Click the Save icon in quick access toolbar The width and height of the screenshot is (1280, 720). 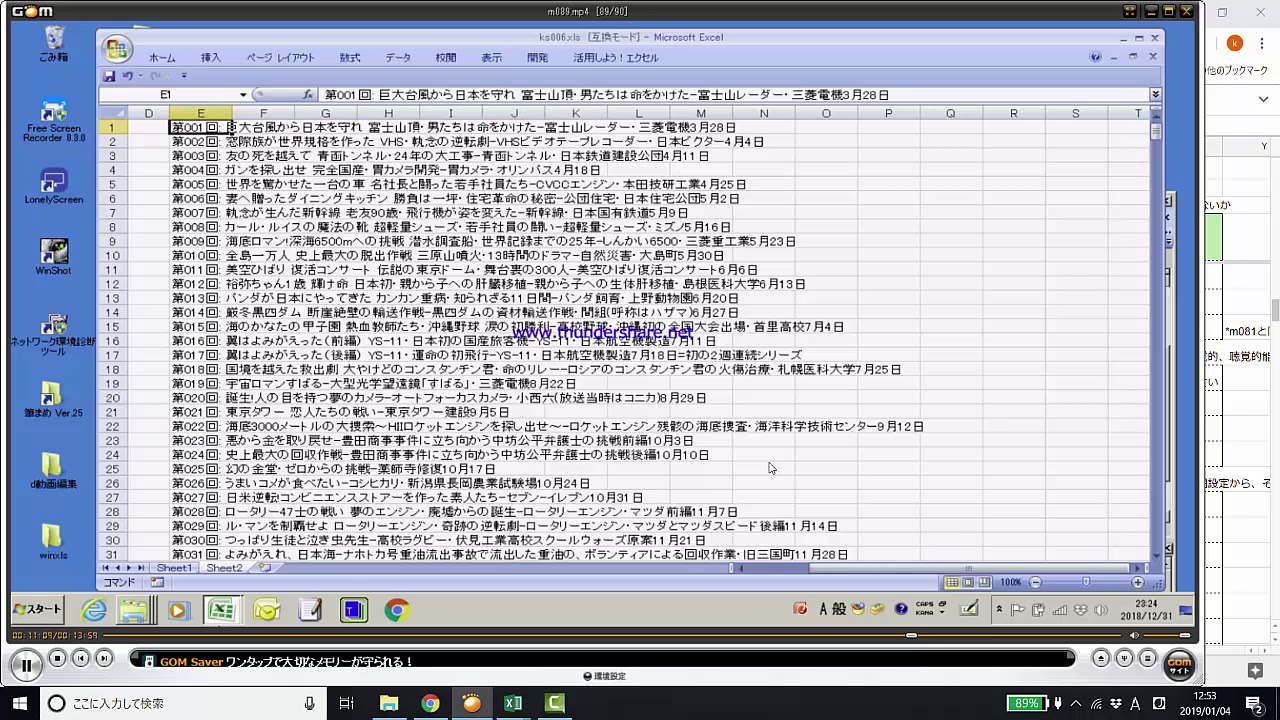(x=110, y=76)
